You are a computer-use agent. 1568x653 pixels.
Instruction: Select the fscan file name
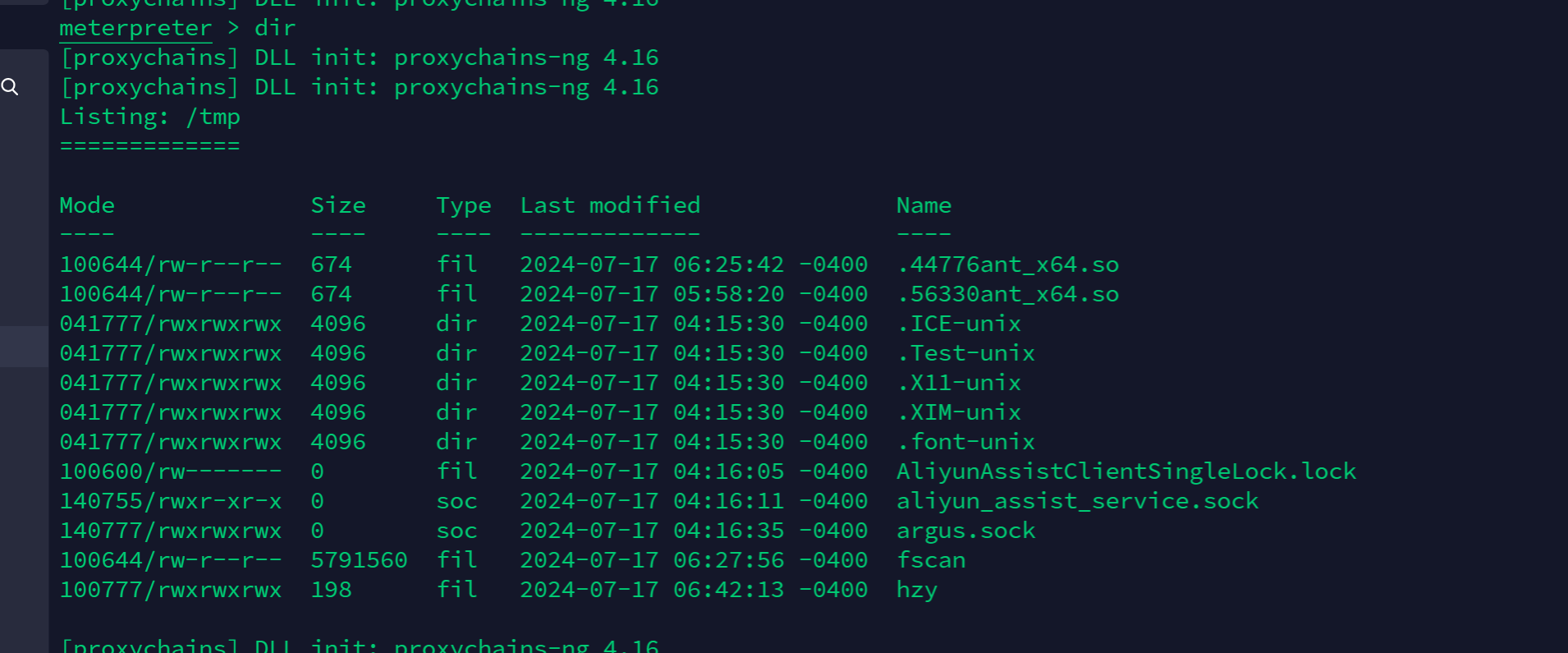(931, 560)
